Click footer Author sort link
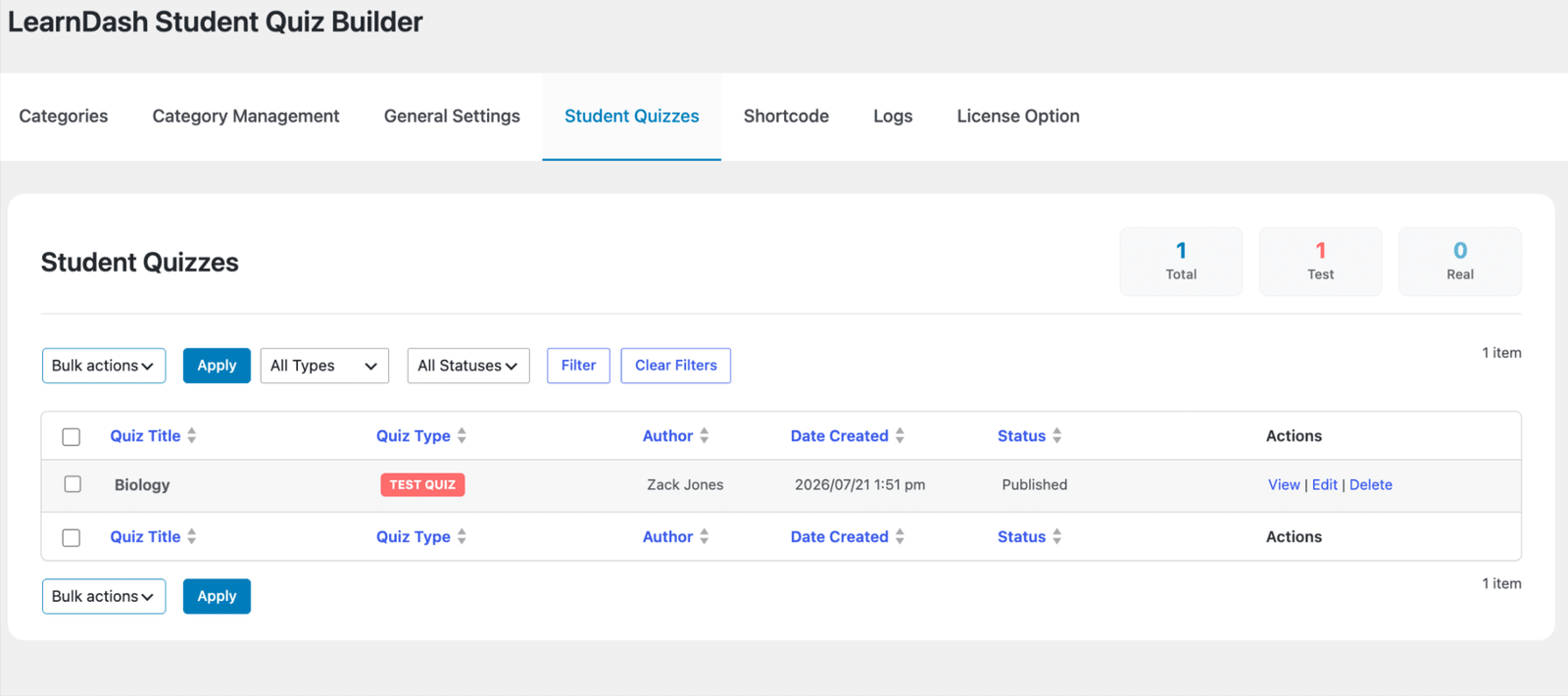 coord(667,537)
